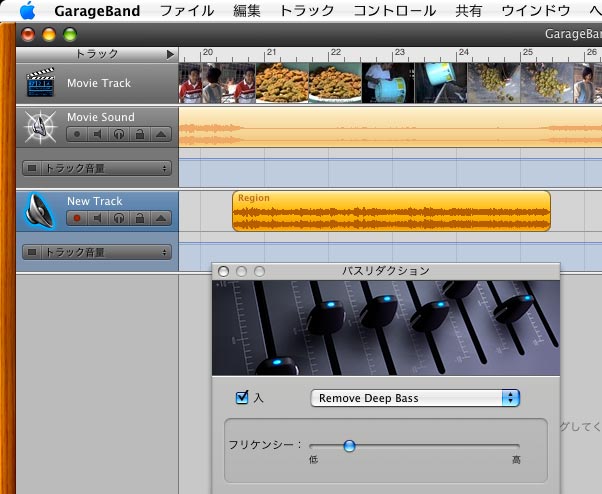
Task: Click the New Track name label
Action: coord(94,201)
